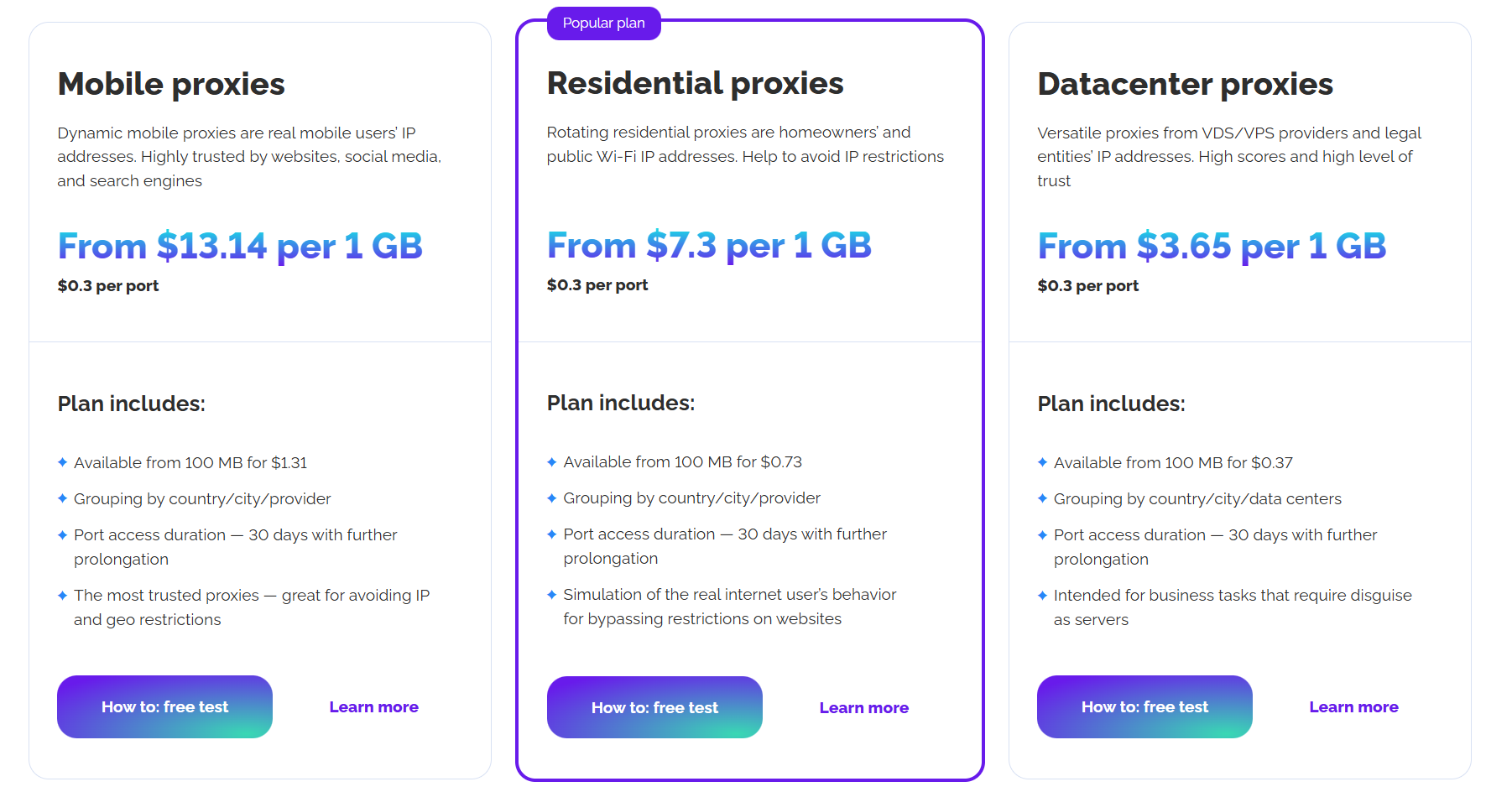Viewport: 1512px width, 792px height.
Task: Click the 'Mobile proxies' title
Action: point(170,84)
